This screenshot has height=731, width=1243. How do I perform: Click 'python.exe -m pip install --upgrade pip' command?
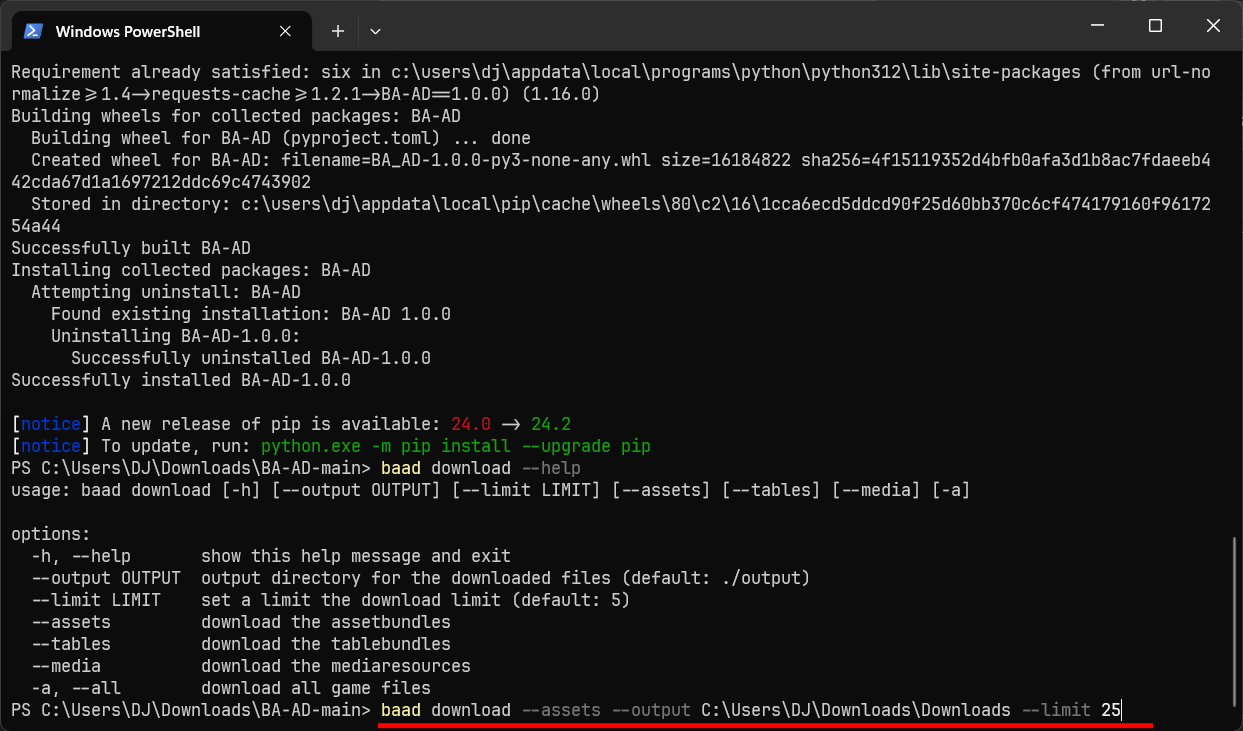coord(456,446)
